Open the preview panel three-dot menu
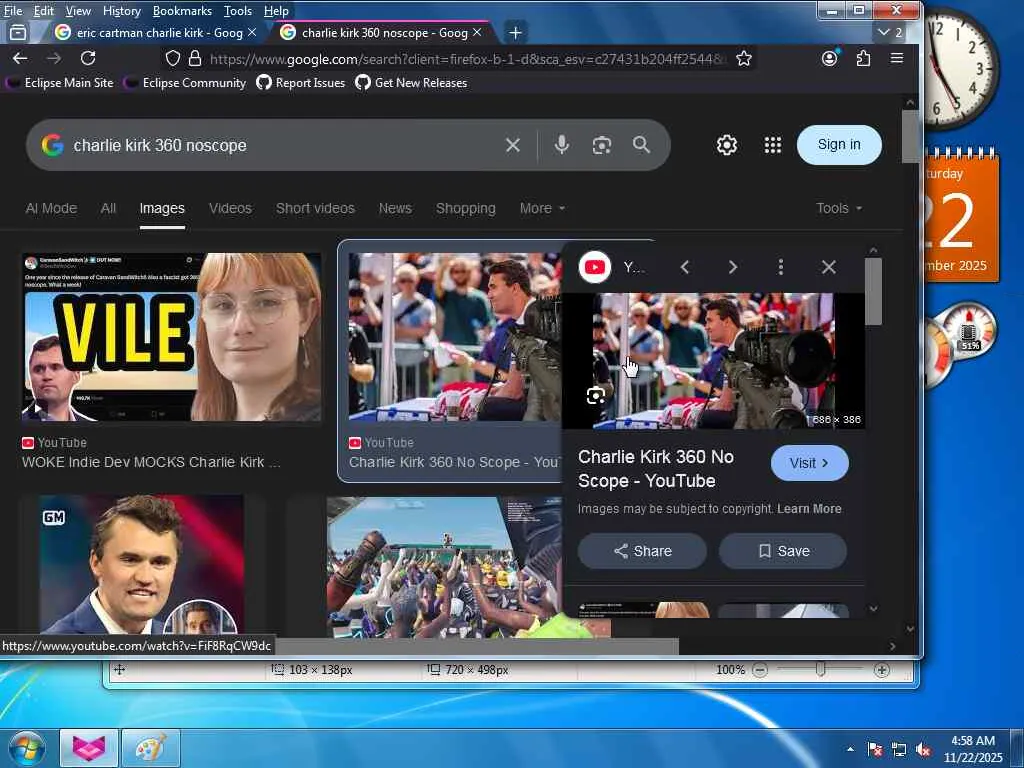Screen dimensions: 1024x768 [x=781, y=267]
